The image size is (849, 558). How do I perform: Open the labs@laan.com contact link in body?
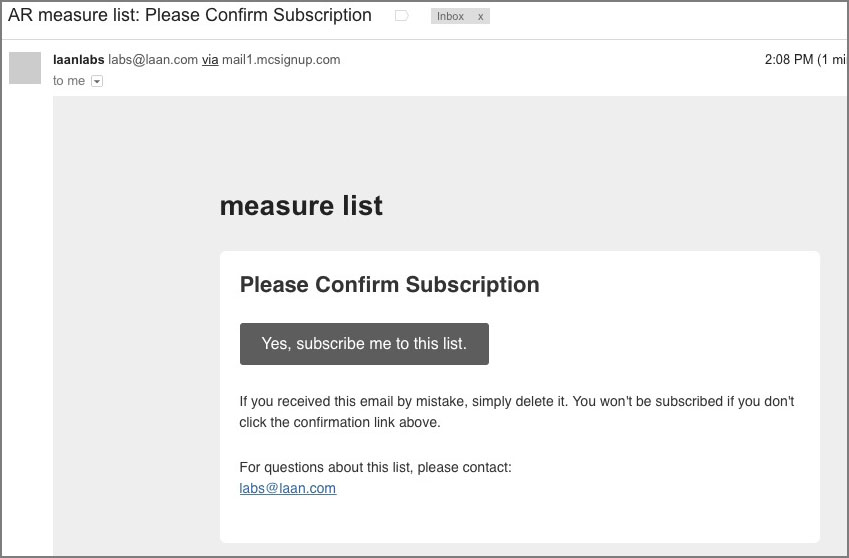click(288, 488)
